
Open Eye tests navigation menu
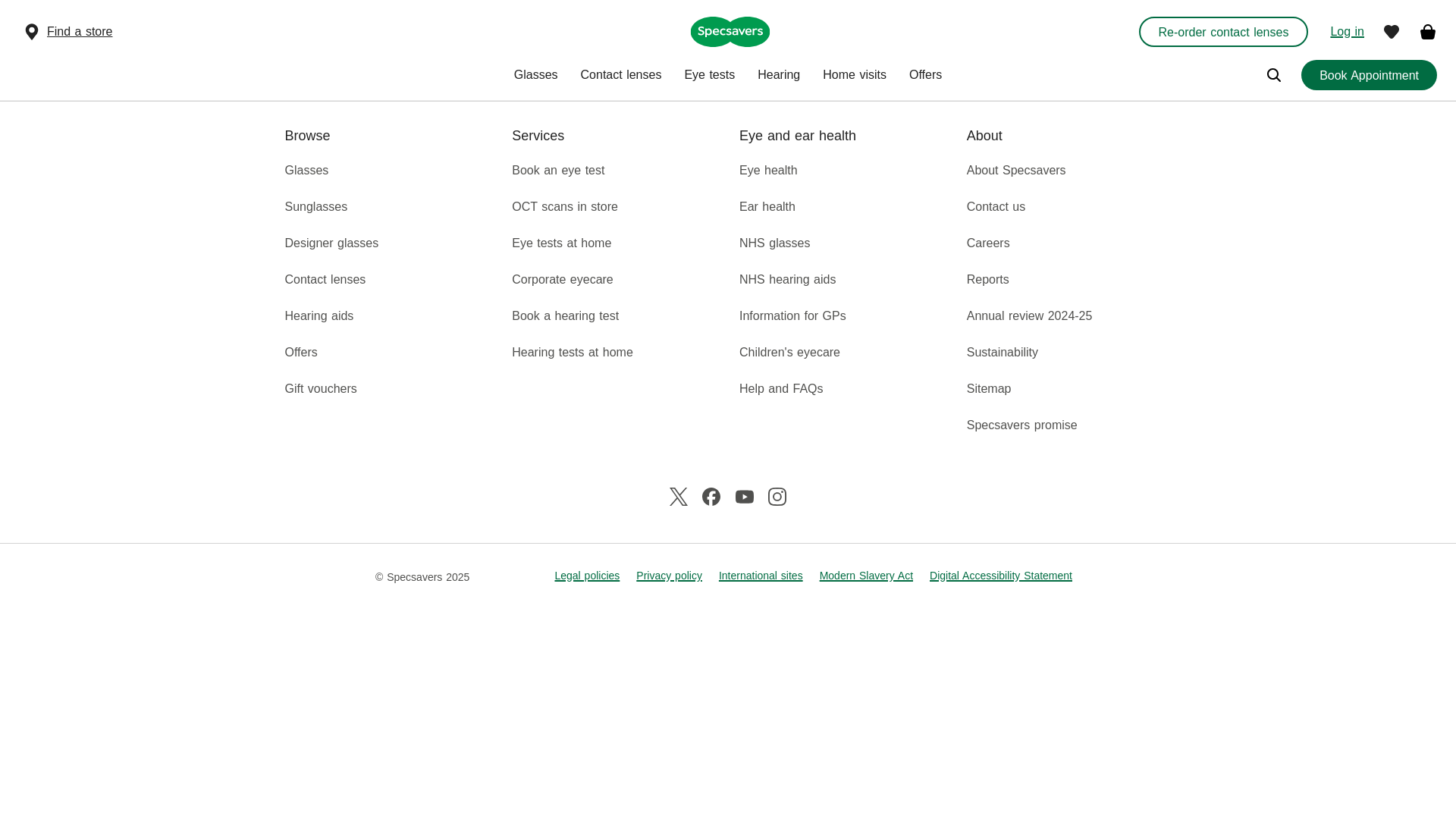click(709, 75)
